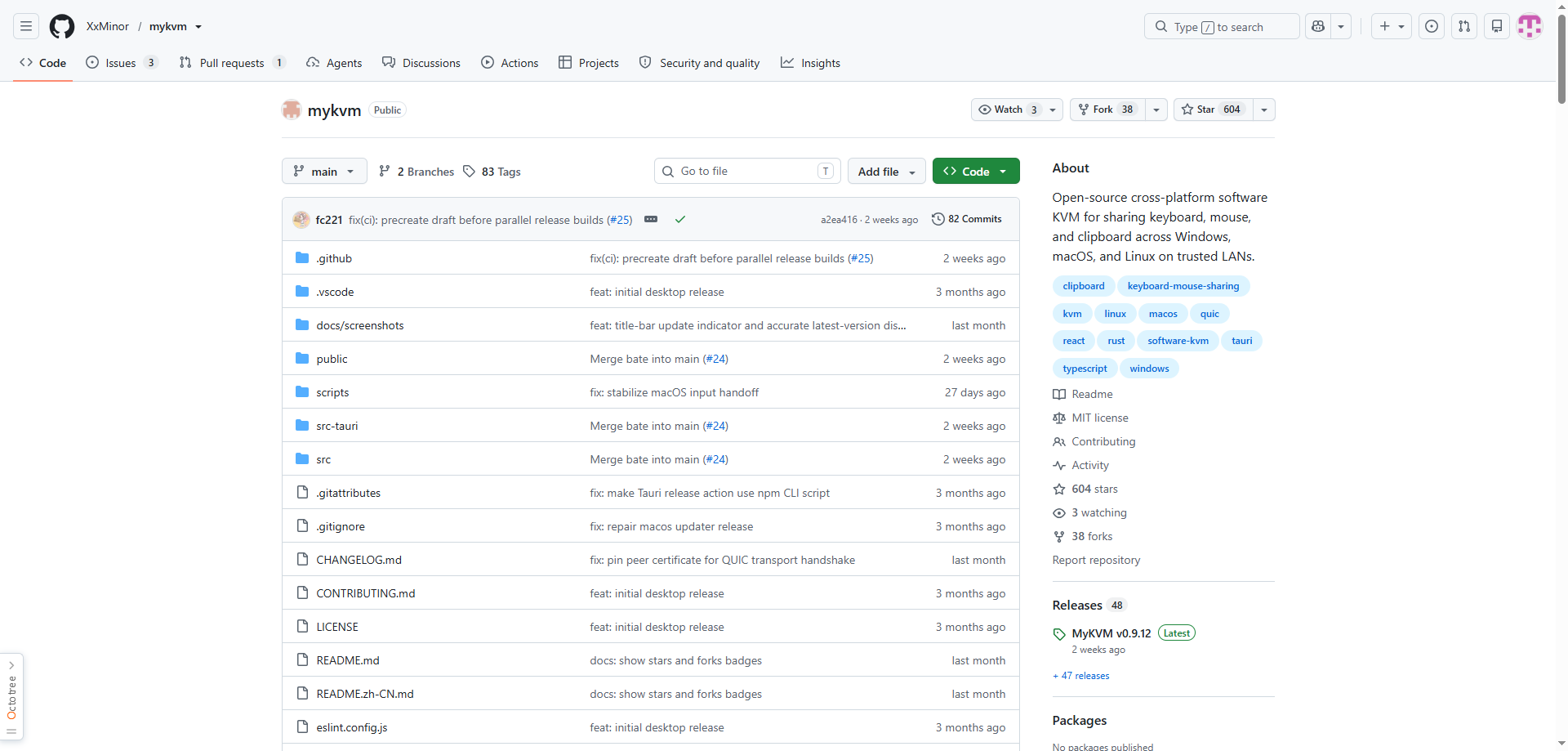This screenshot has width=1568, height=751.
Task: Click the fc221 commit author avatar
Action: 301,219
